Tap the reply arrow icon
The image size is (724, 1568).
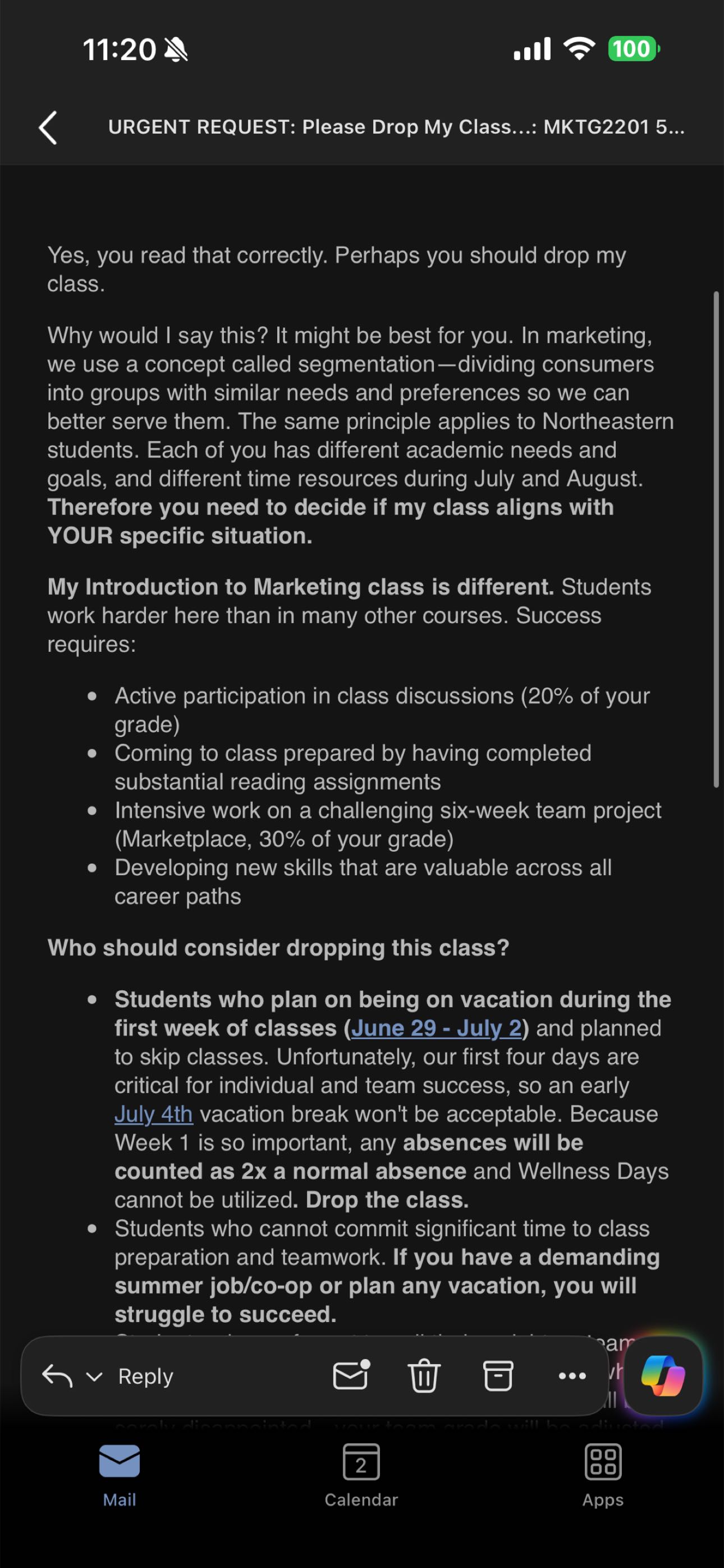point(57,1375)
